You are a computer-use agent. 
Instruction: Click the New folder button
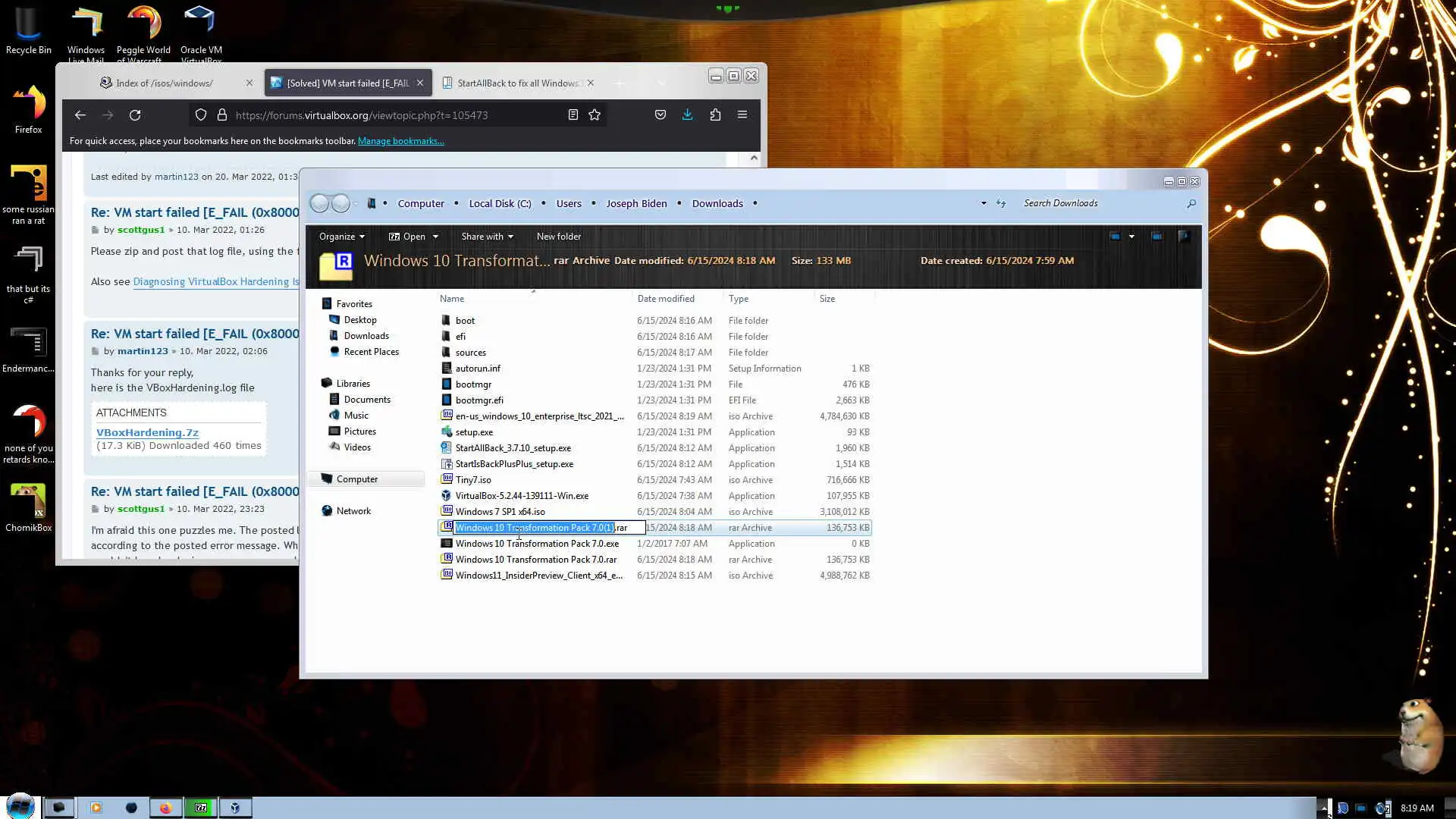[558, 237]
